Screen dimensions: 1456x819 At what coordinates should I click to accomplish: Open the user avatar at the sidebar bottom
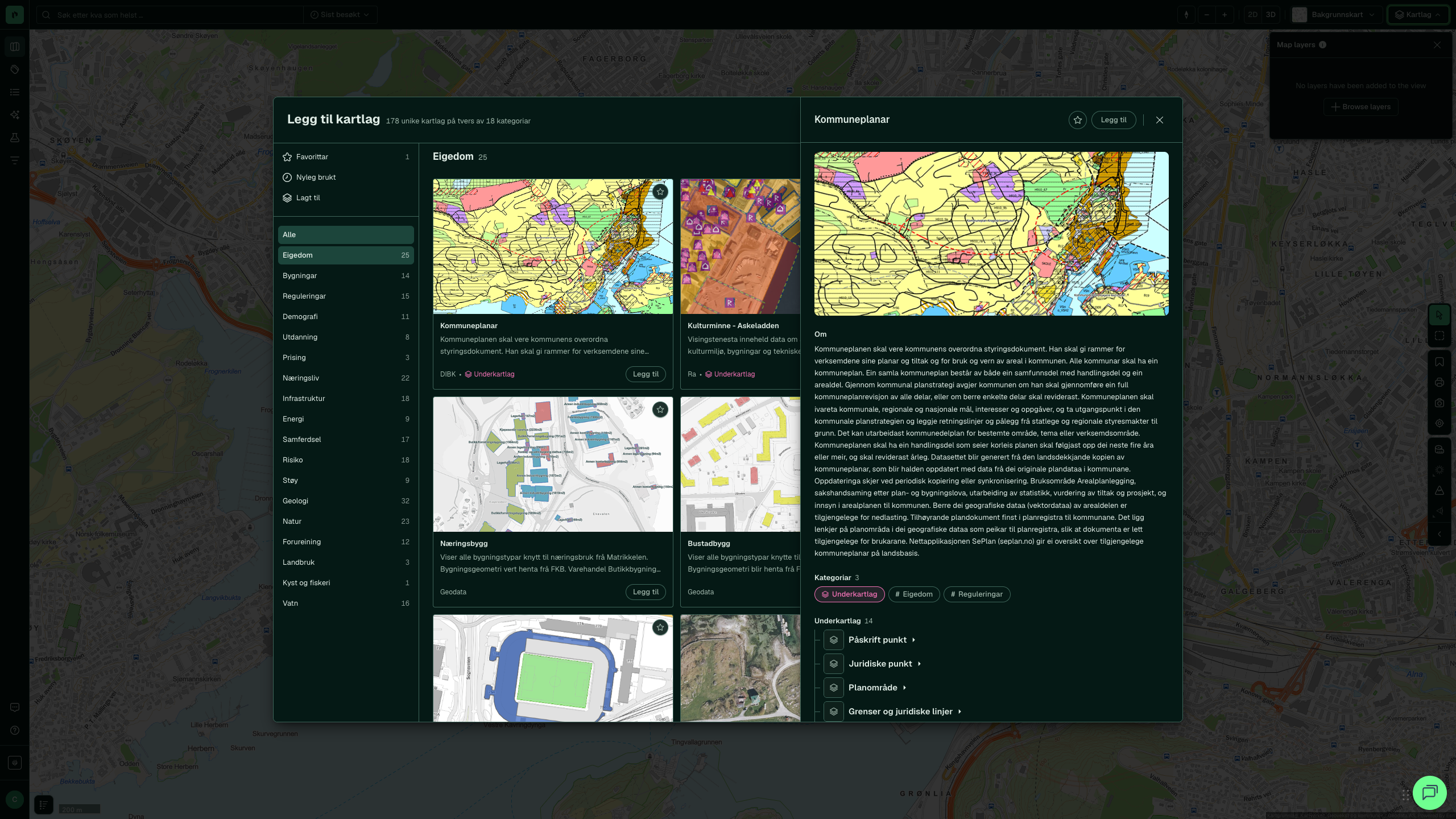(15, 800)
